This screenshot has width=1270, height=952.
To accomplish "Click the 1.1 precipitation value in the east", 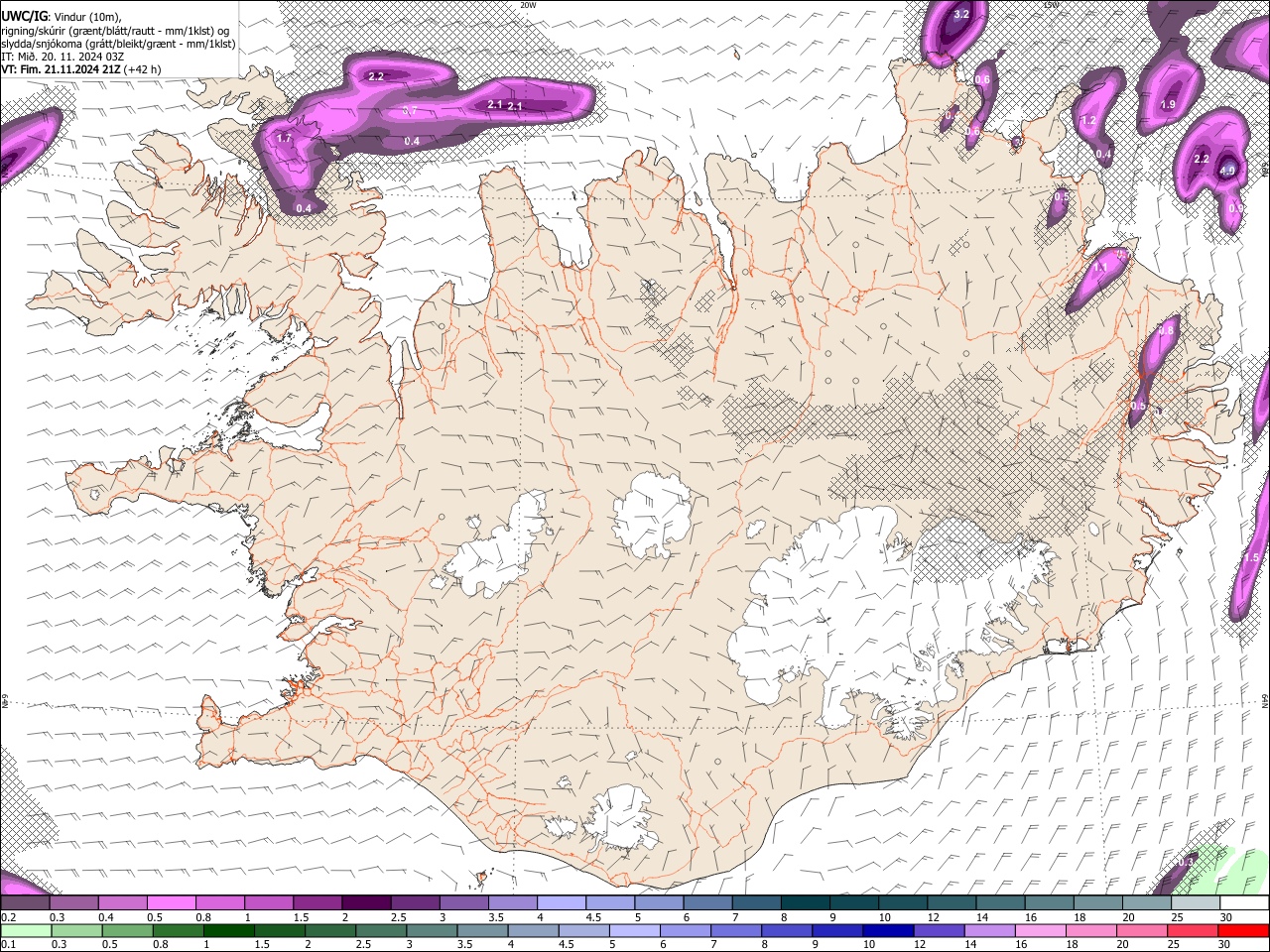I will pos(1099,268).
